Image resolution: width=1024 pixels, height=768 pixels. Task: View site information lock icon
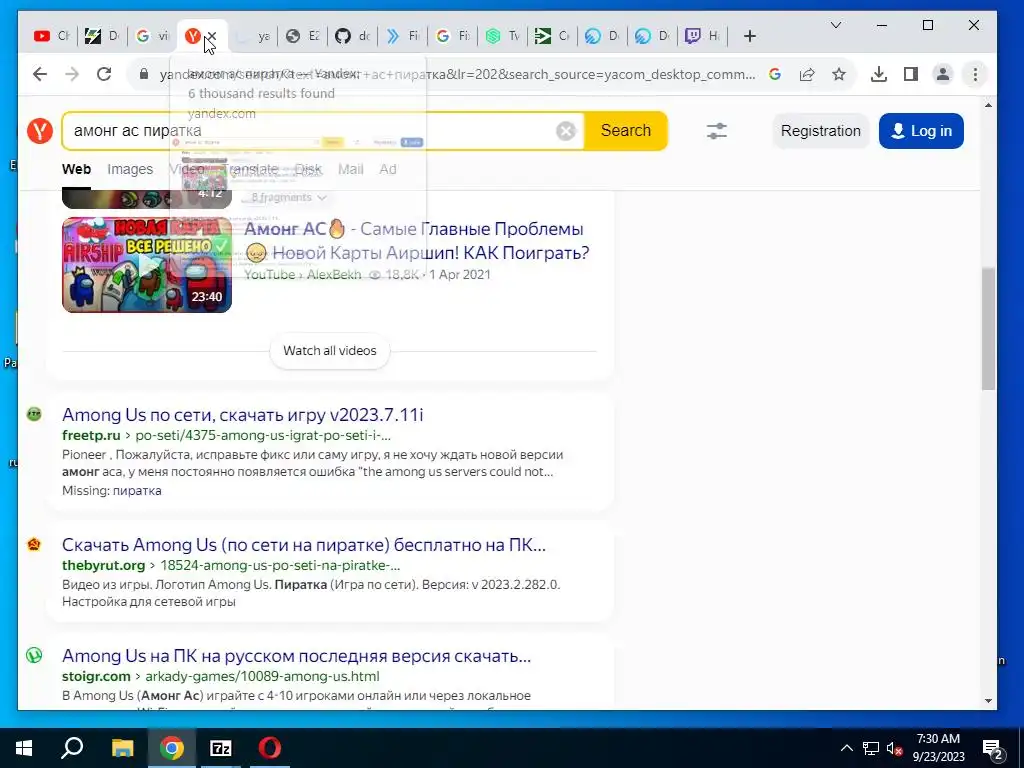tap(144, 74)
